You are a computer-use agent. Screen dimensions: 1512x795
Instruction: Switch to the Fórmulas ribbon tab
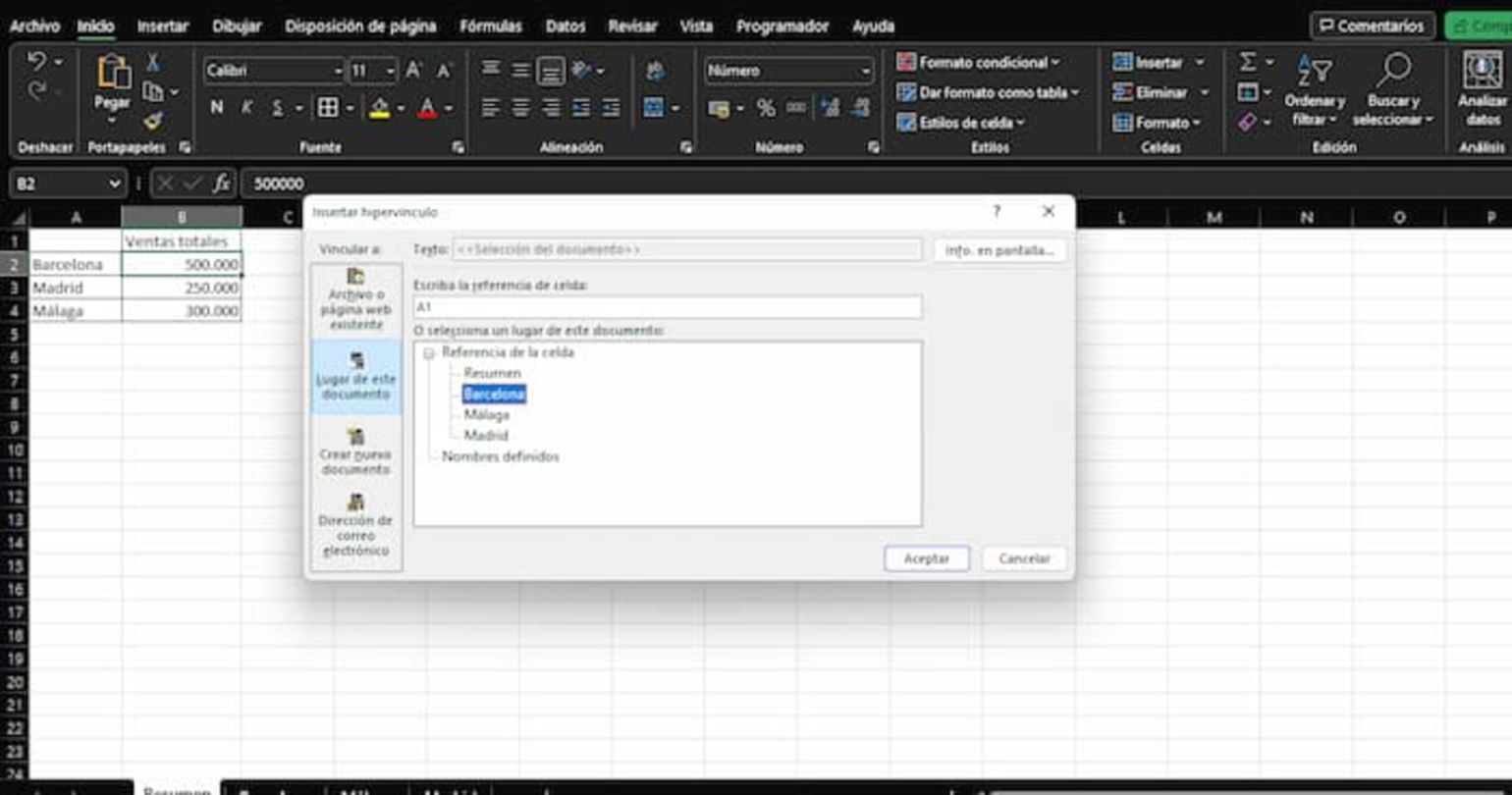[491, 26]
